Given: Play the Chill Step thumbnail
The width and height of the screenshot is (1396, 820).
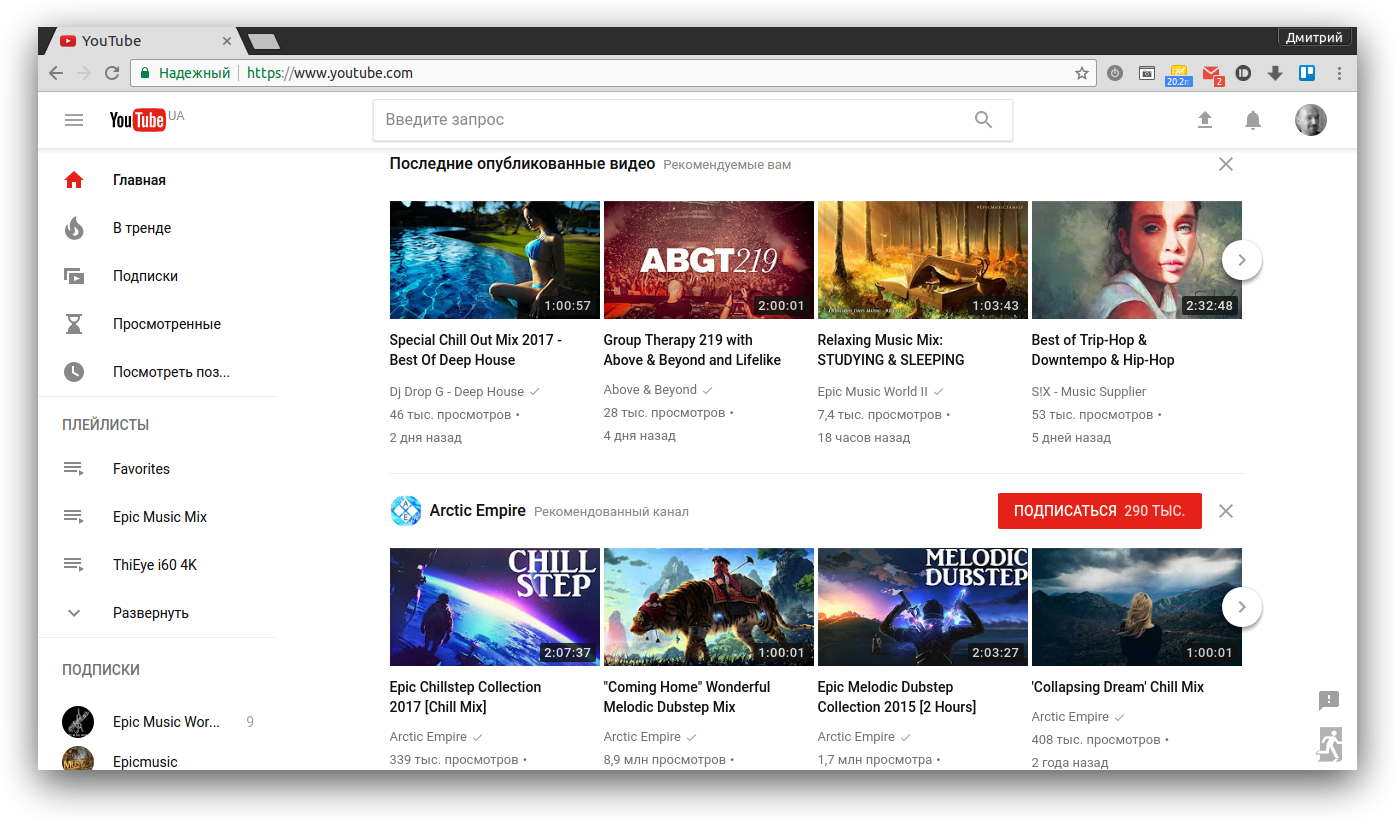Looking at the screenshot, I should tap(495, 607).
